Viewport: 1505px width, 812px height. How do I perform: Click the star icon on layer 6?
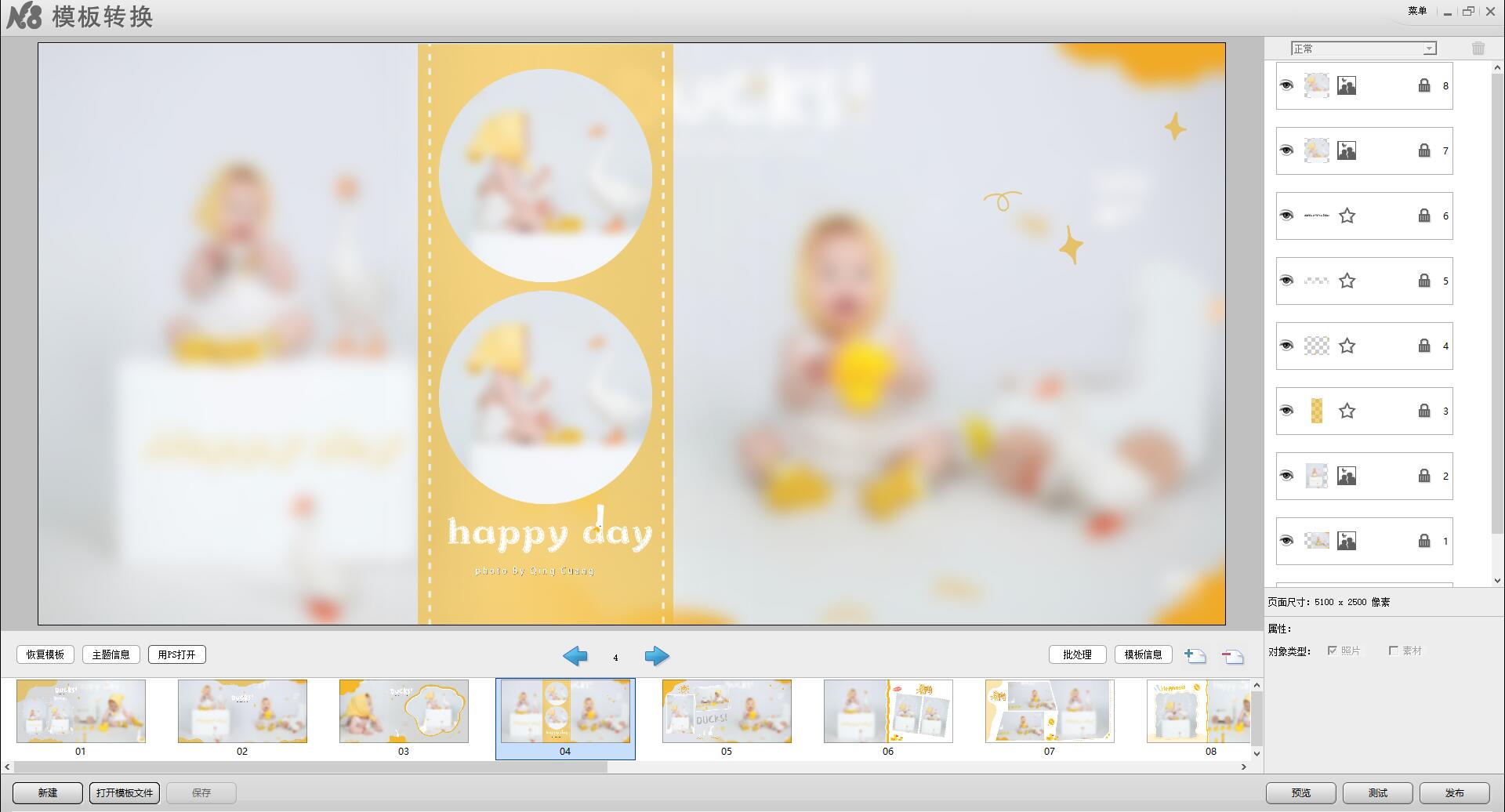click(x=1347, y=216)
